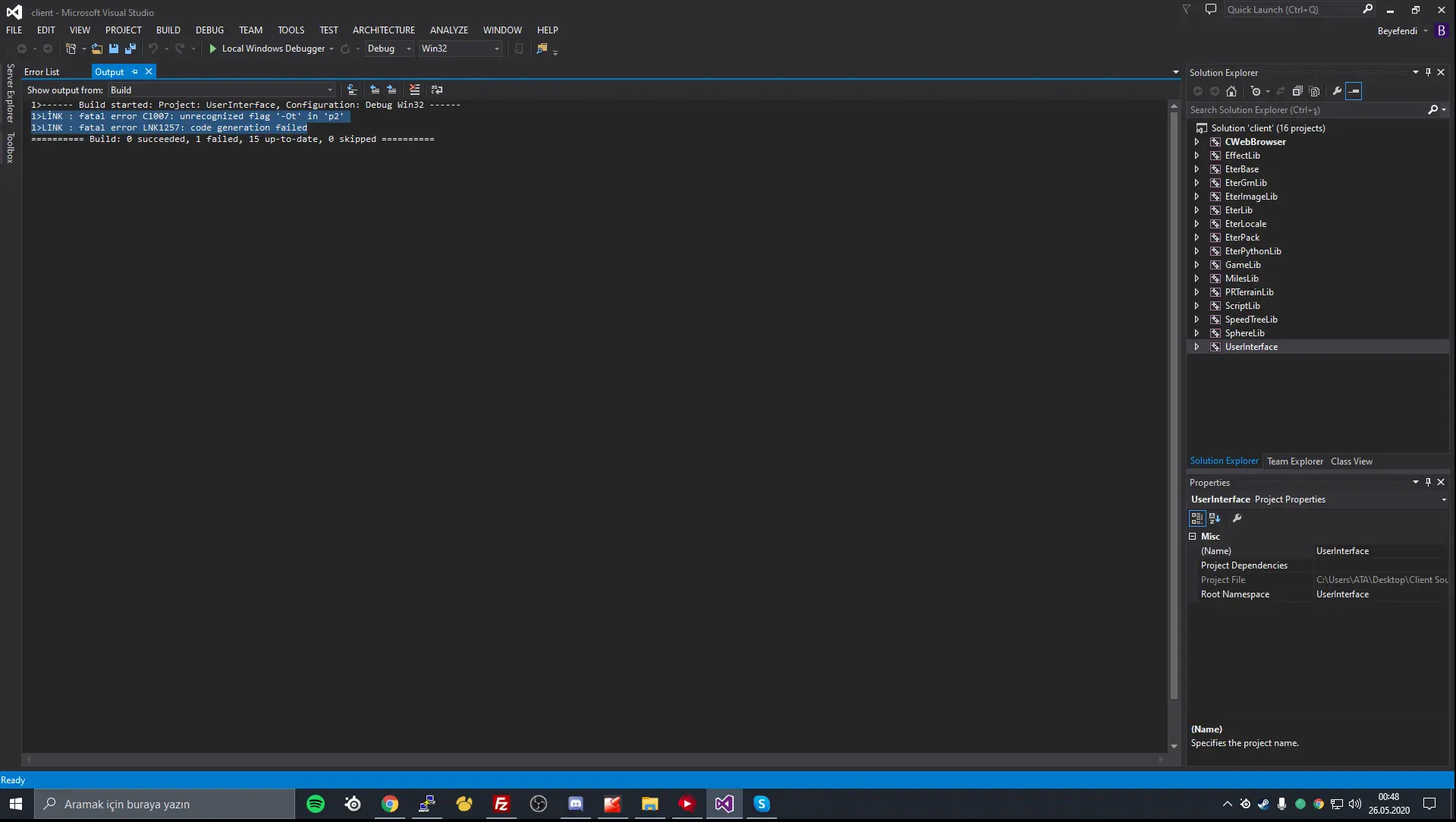Expand the CWebBrowser project node
The image size is (1456, 822).
[1197, 142]
